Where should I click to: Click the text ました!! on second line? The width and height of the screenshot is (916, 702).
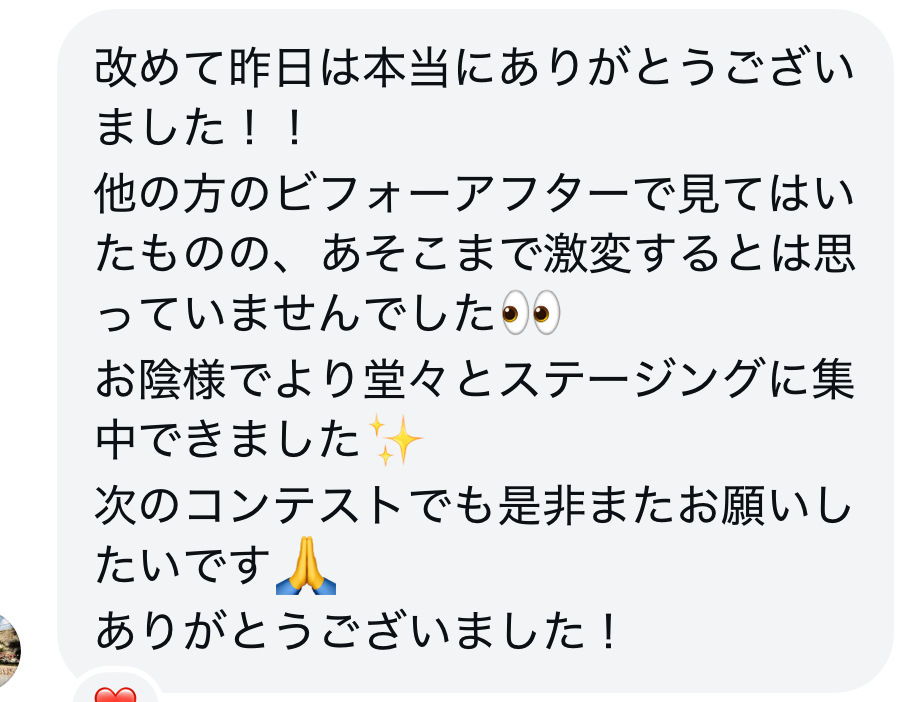tap(199, 128)
